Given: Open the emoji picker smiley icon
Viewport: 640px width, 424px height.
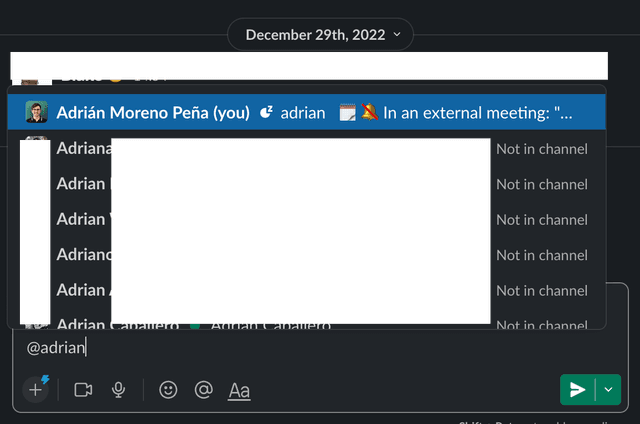Looking at the screenshot, I should (168, 390).
